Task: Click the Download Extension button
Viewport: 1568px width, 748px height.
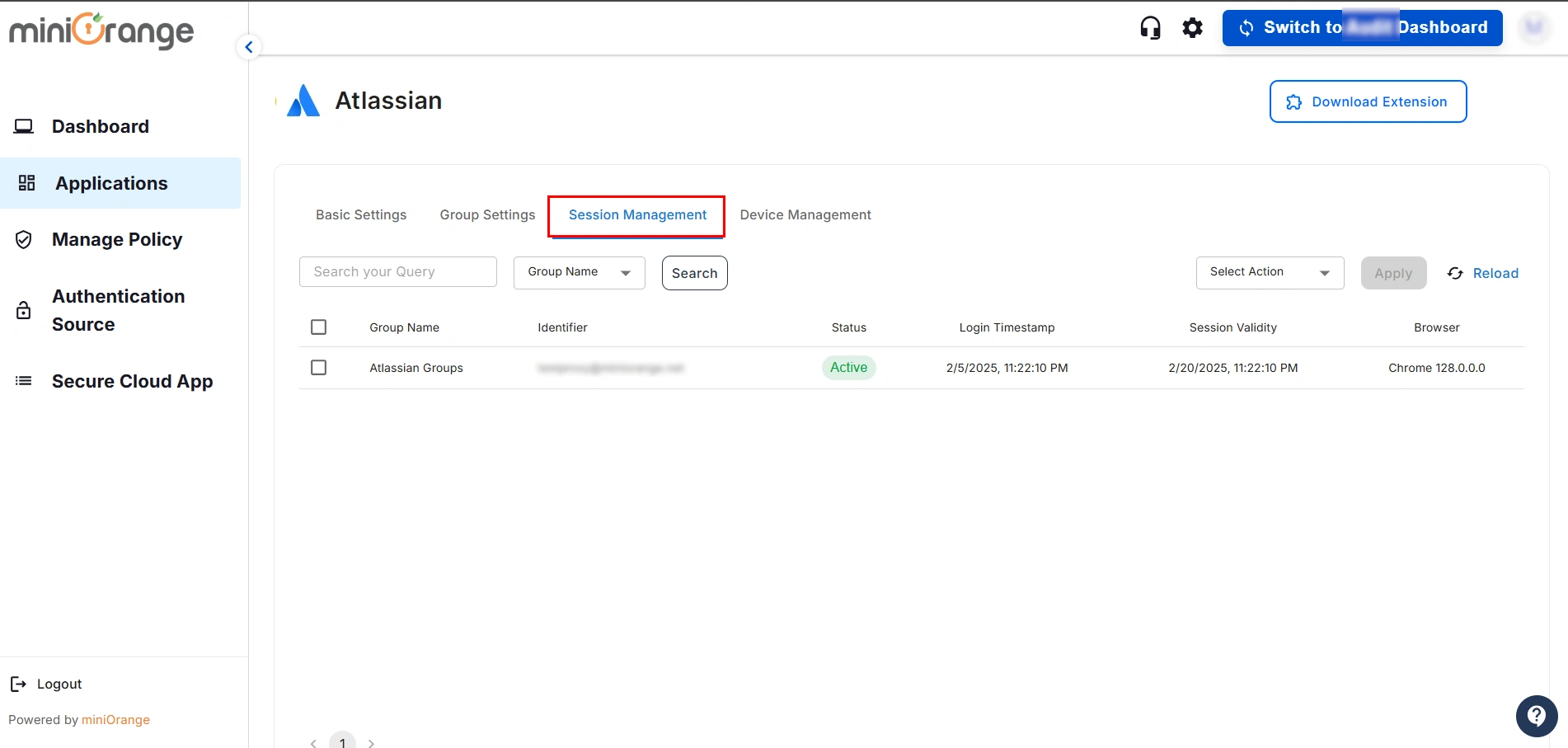Action: click(1368, 101)
